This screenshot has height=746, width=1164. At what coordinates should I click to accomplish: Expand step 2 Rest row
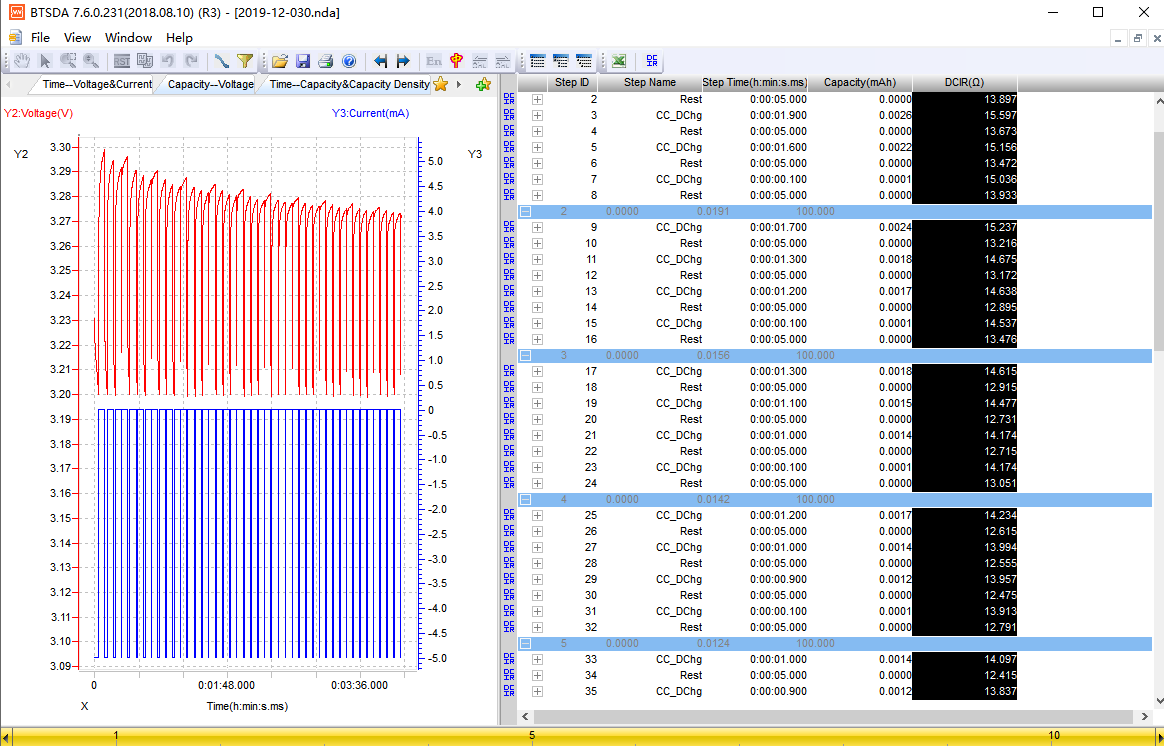coord(537,99)
